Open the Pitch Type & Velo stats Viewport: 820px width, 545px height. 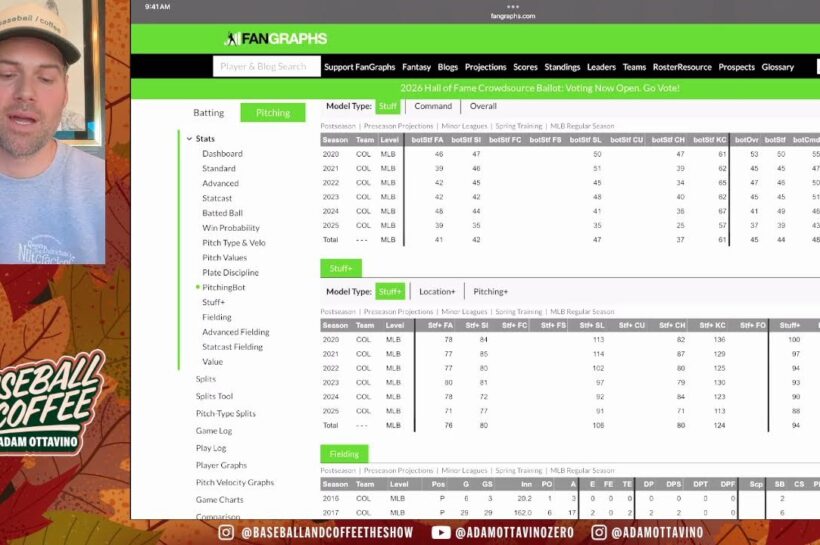(233, 243)
